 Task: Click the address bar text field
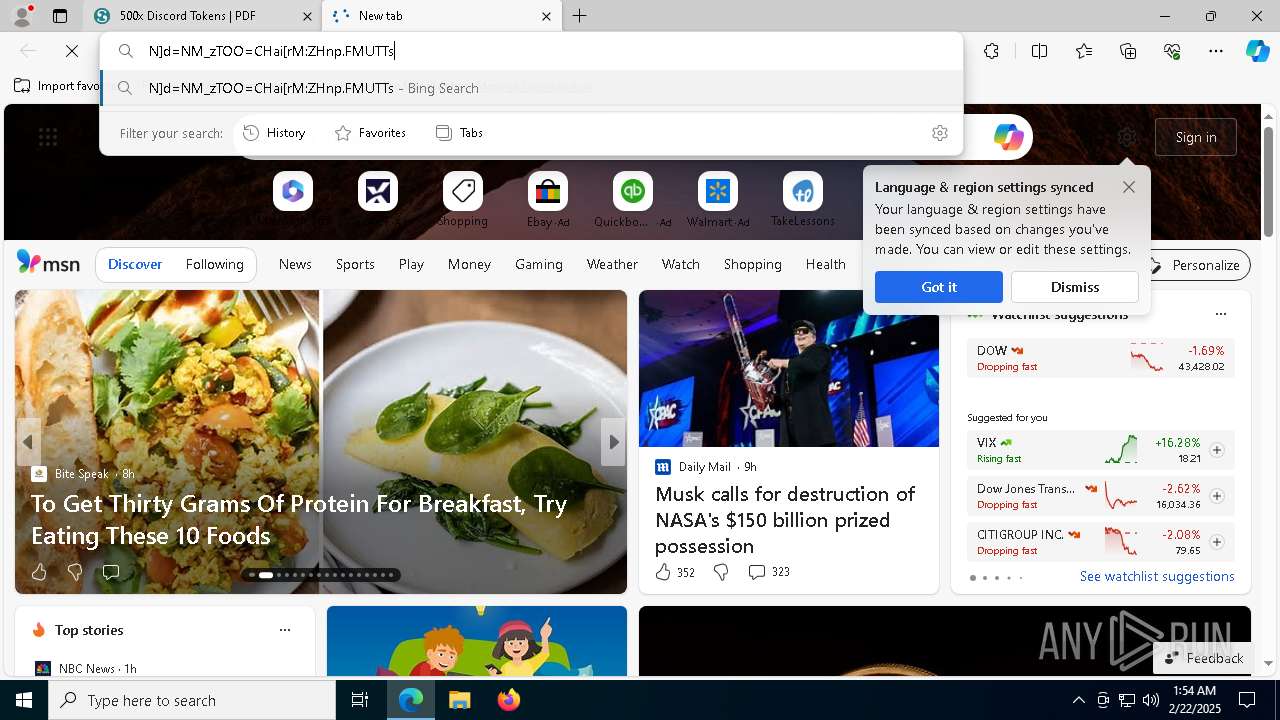click(530, 51)
